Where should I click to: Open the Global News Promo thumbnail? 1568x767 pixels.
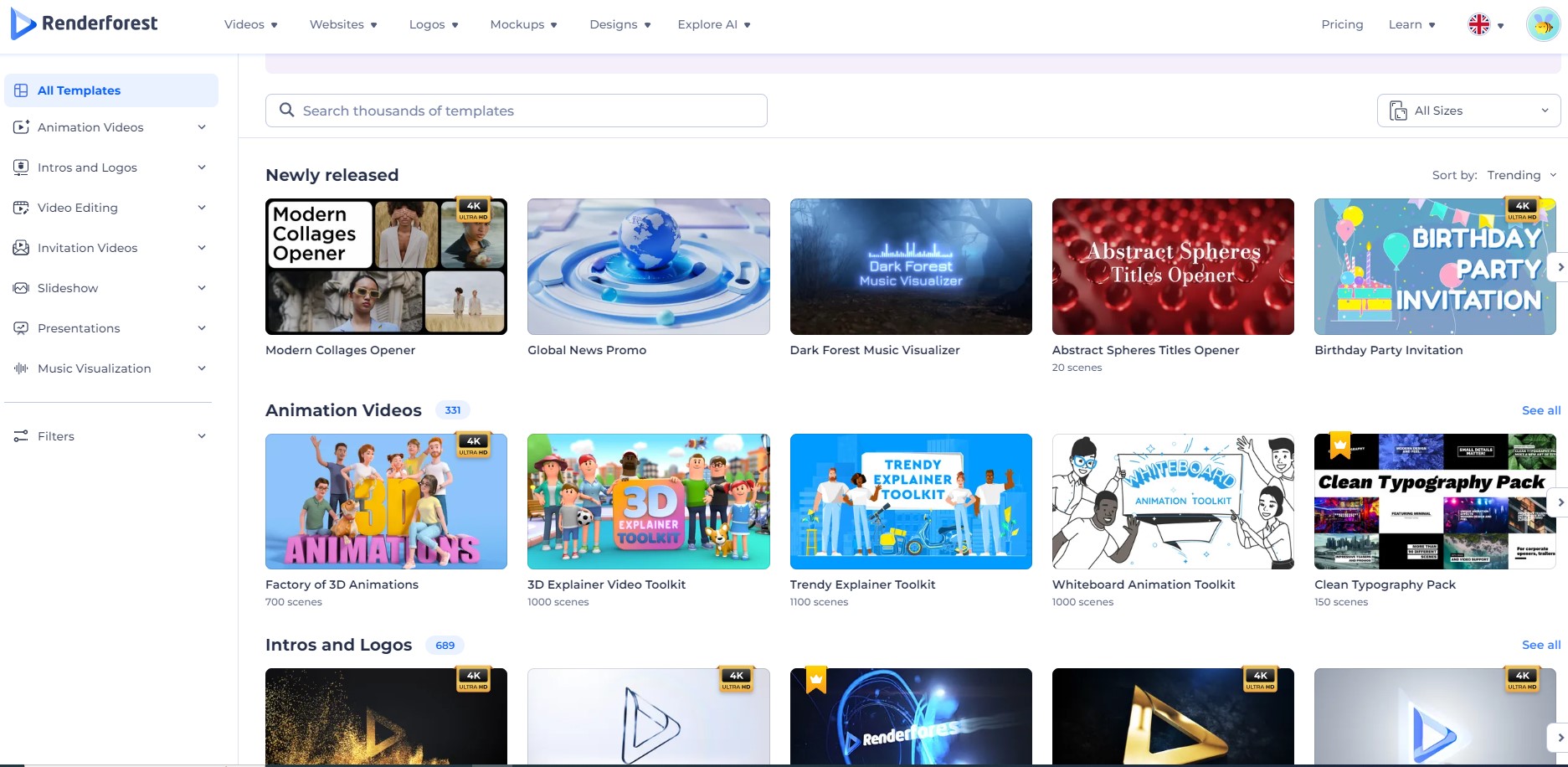tap(648, 266)
